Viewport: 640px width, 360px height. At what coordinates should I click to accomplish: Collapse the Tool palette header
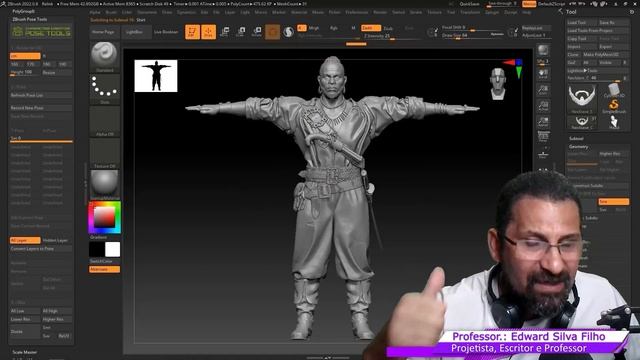[x=571, y=12]
